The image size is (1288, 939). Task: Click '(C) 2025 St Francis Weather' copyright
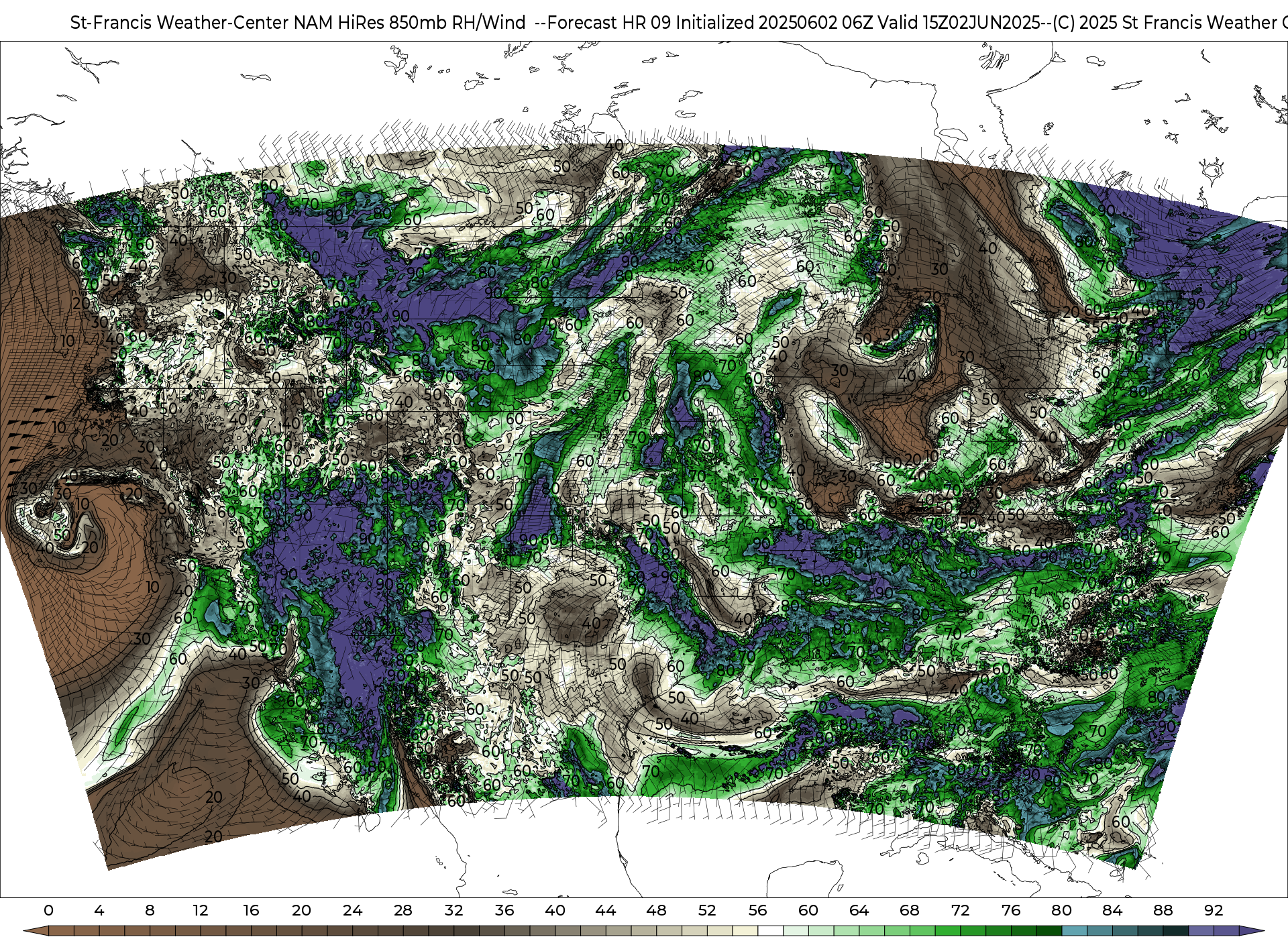1165,23
